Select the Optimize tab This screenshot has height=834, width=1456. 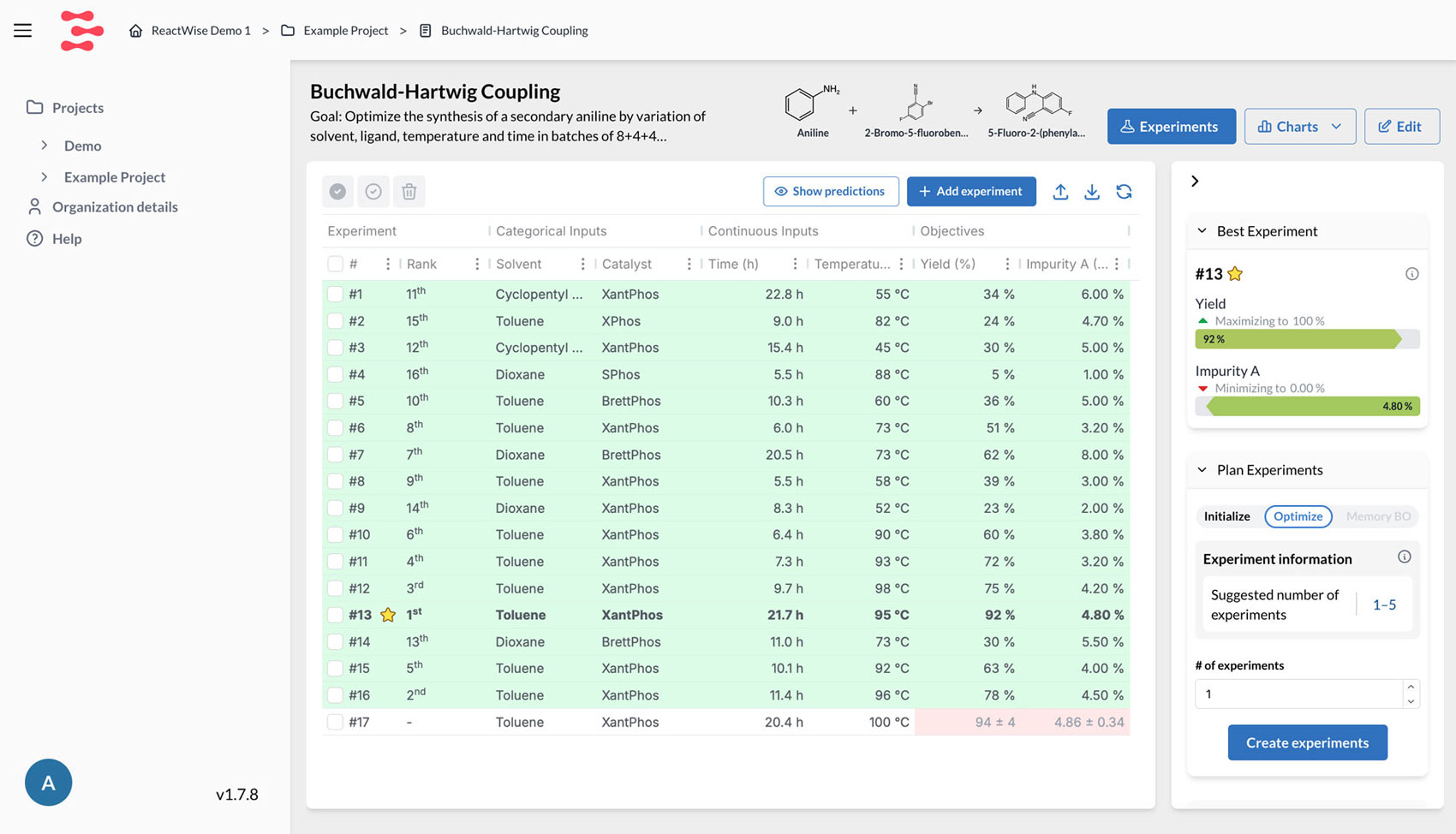pyautogui.click(x=1298, y=516)
